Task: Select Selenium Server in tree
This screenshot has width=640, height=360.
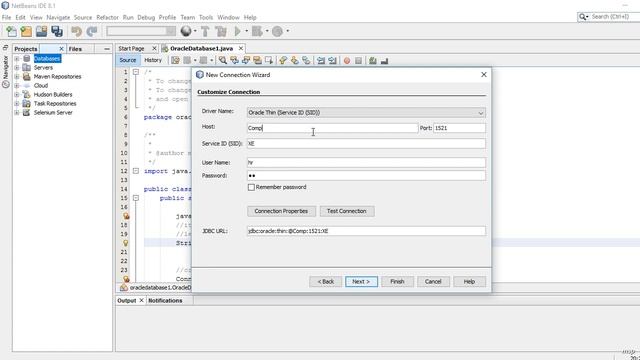Action: tap(53, 113)
